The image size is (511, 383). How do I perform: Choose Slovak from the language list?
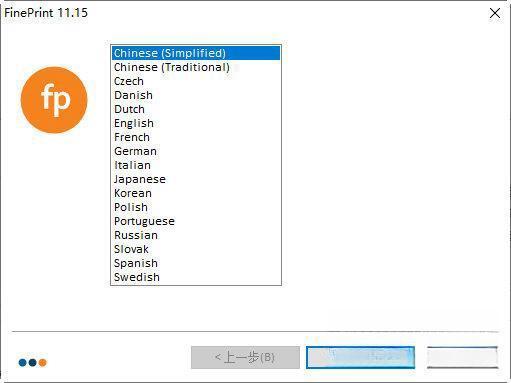tap(196, 249)
